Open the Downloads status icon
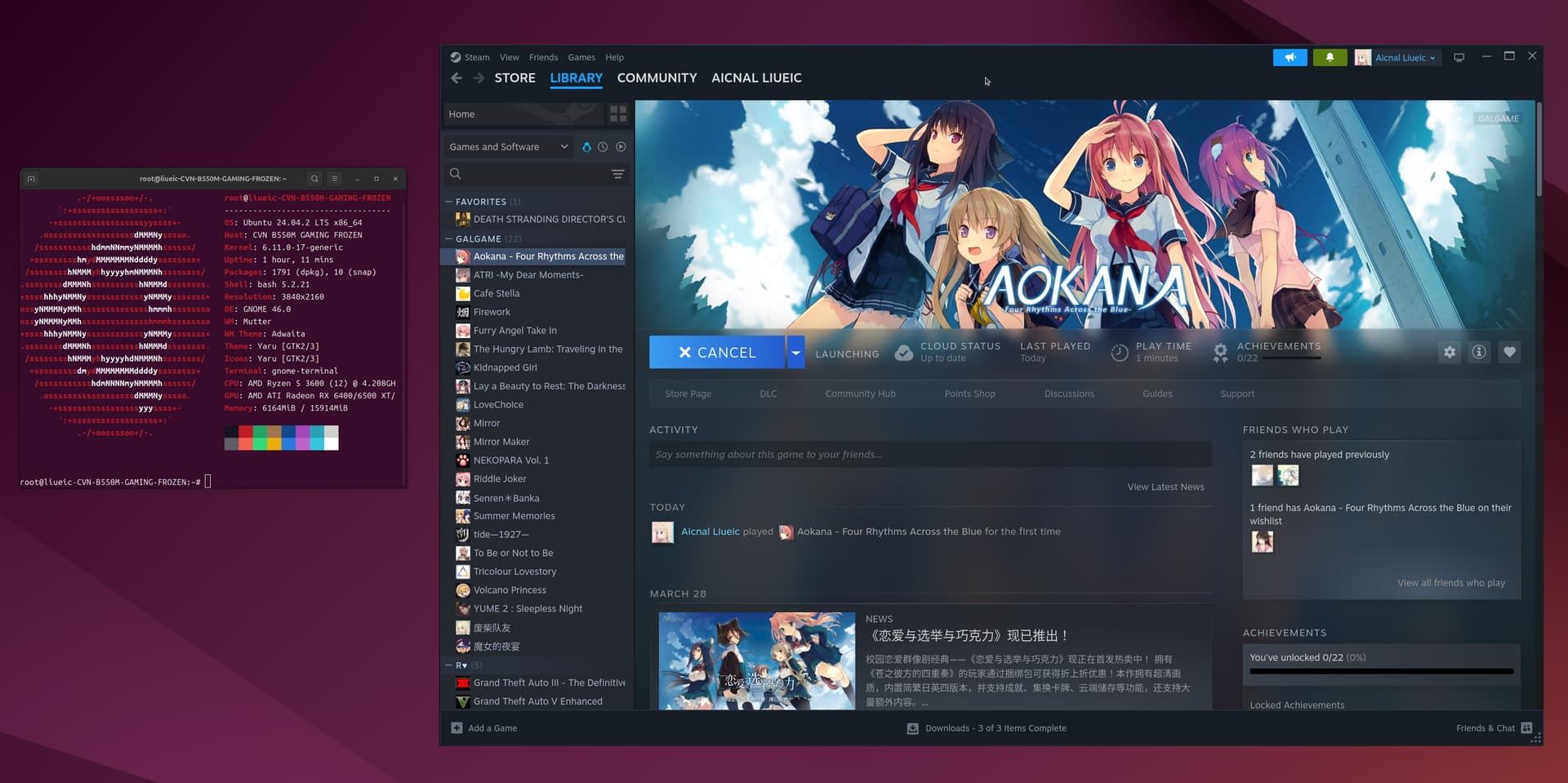This screenshot has width=1568, height=783. [x=912, y=728]
